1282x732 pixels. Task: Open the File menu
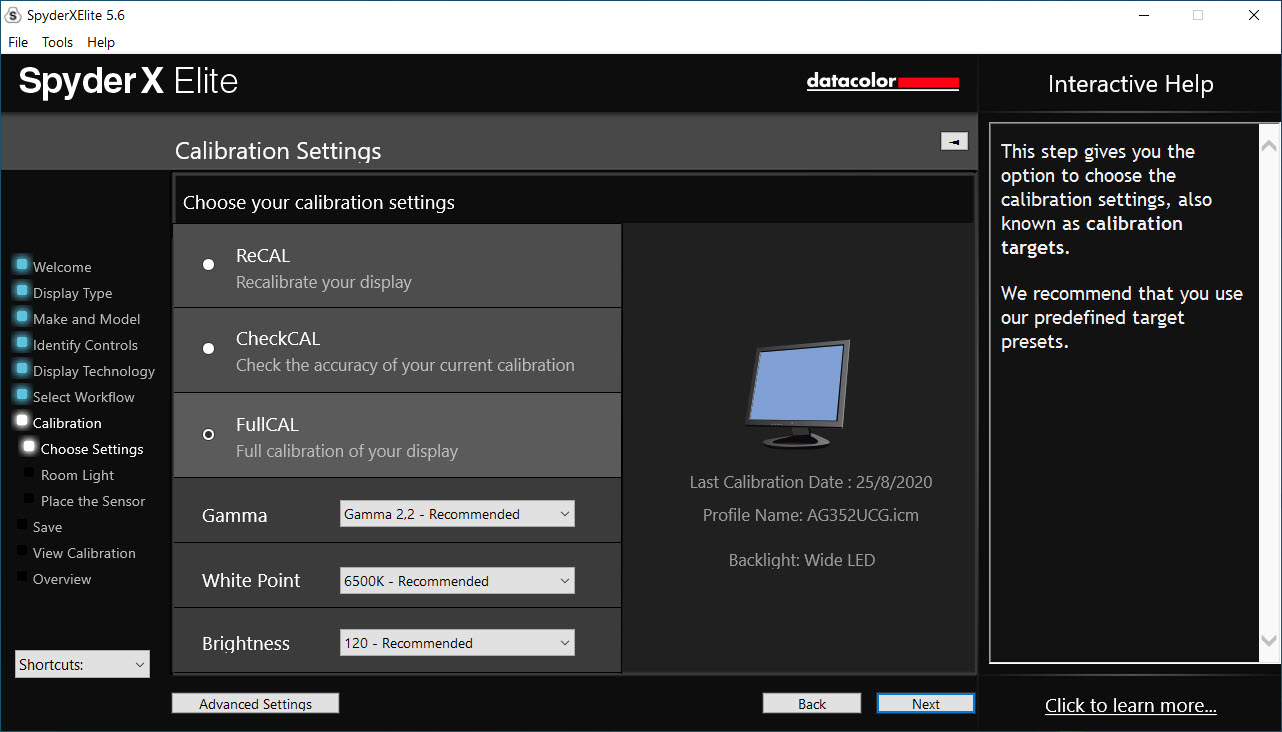pyautogui.click(x=18, y=42)
